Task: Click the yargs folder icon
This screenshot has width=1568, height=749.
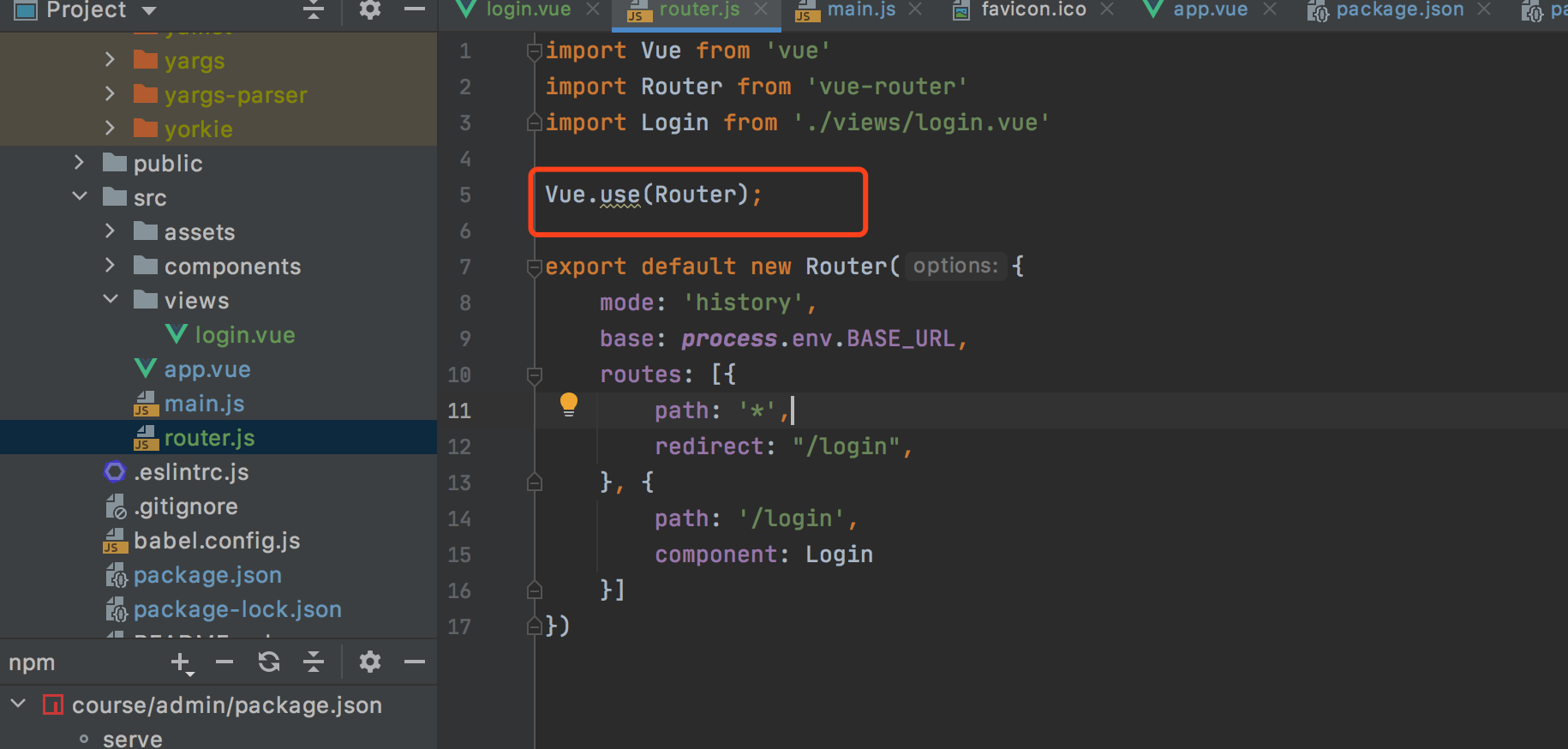Action: (x=146, y=61)
